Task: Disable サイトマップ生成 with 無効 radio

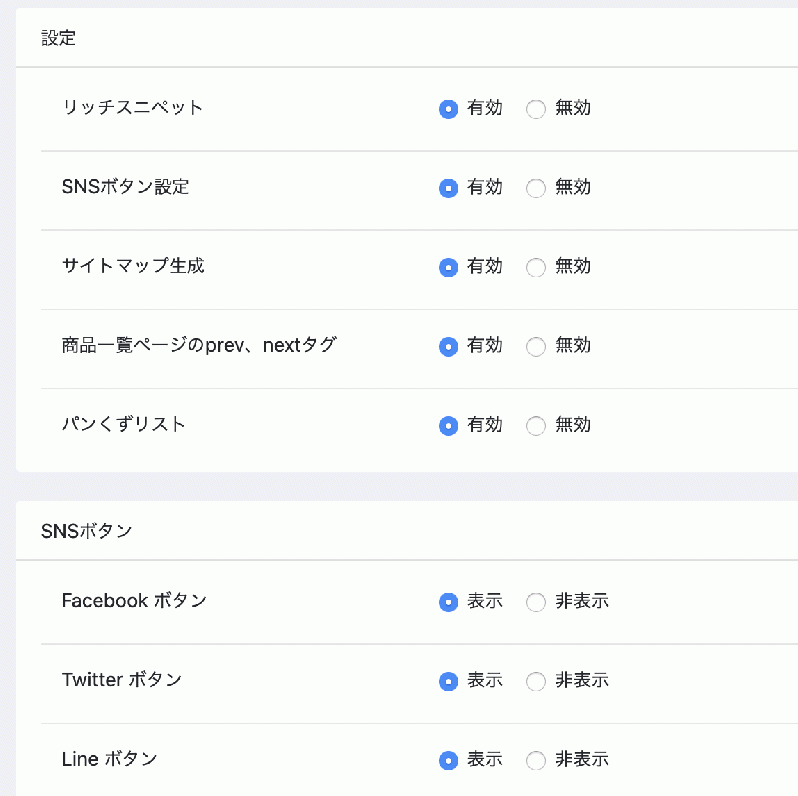Action: 536,267
